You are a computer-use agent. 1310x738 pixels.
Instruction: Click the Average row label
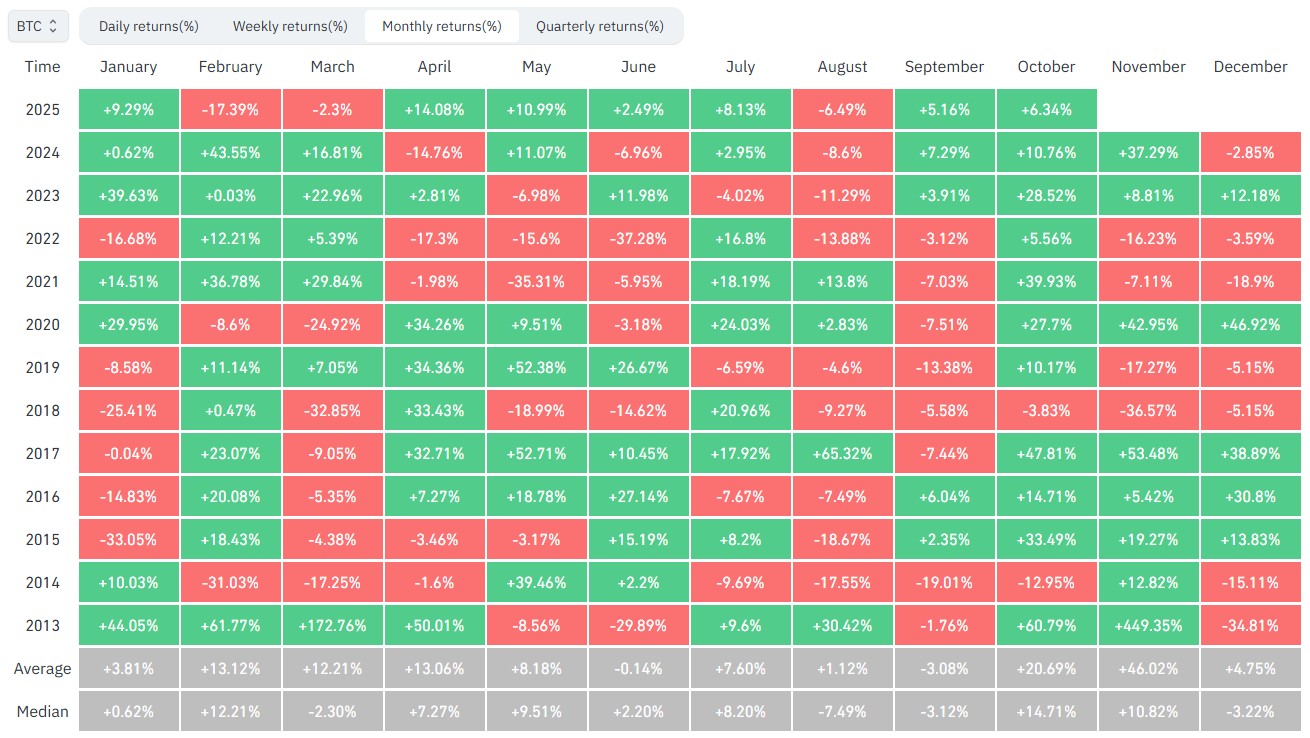pyautogui.click(x=42, y=669)
